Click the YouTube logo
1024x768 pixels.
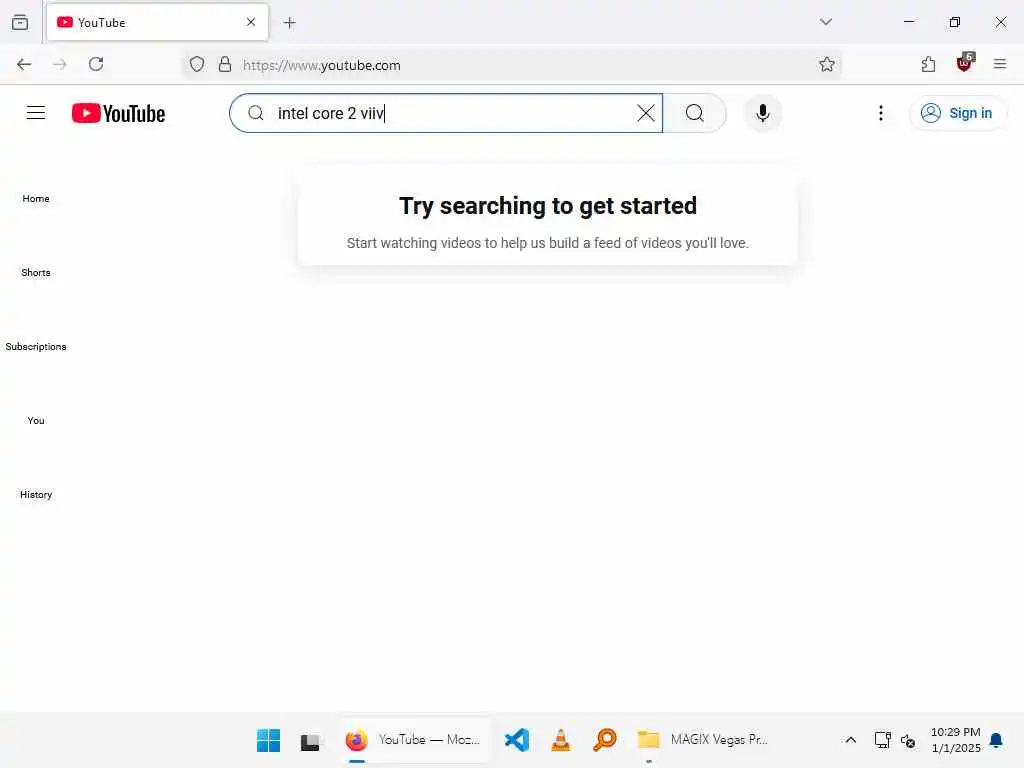(118, 114)
